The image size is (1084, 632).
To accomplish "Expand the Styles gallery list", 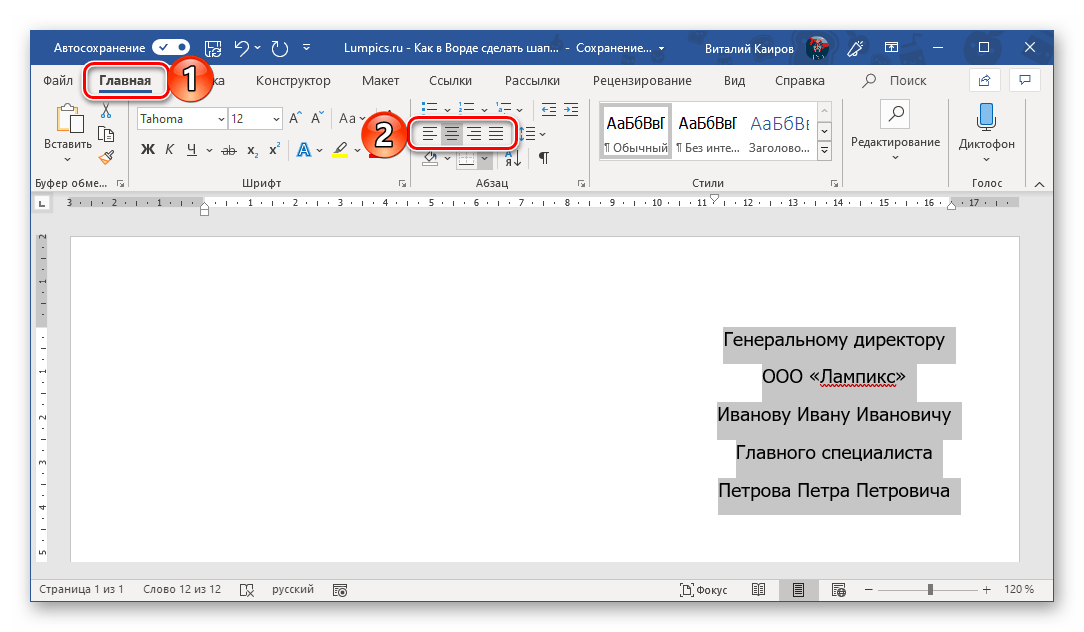I will coord(825,150).
